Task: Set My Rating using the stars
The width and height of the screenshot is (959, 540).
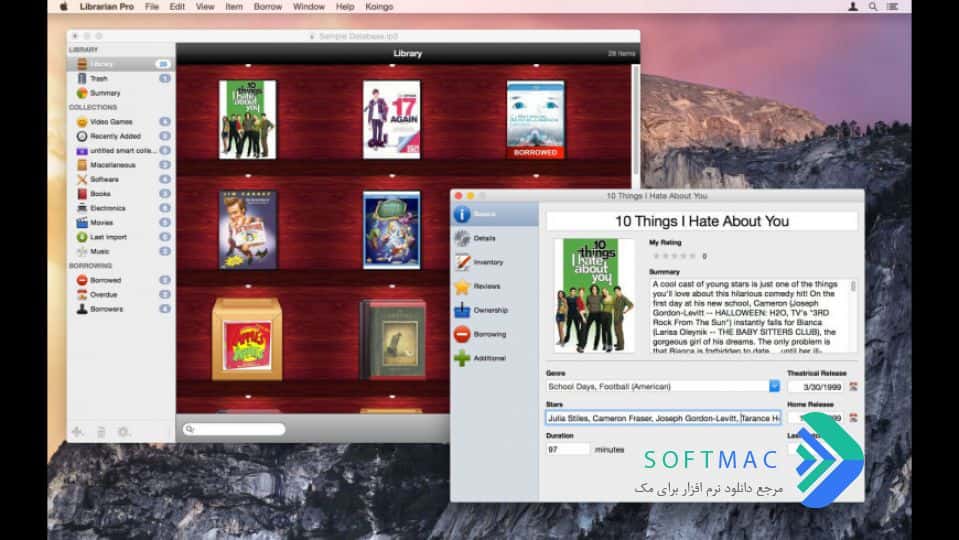Action: point(674,256)
